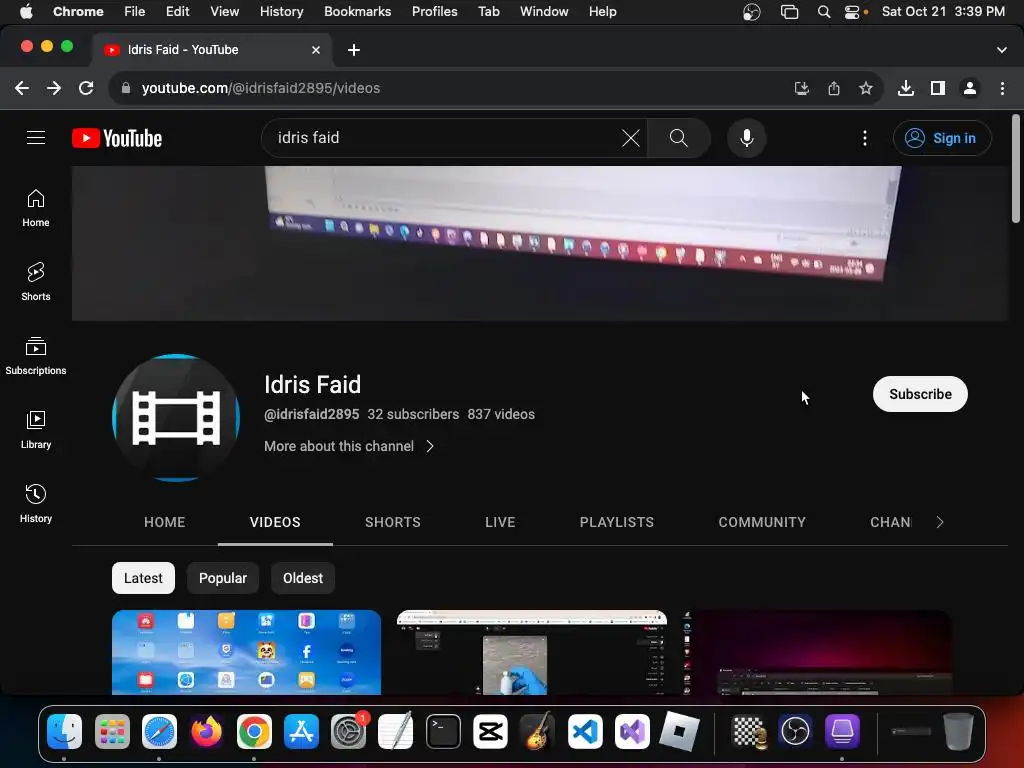Viewport: 1024px width, 768px height.
Task: Open the YouTube guide hamburger menu
Action: coord(36,138)
